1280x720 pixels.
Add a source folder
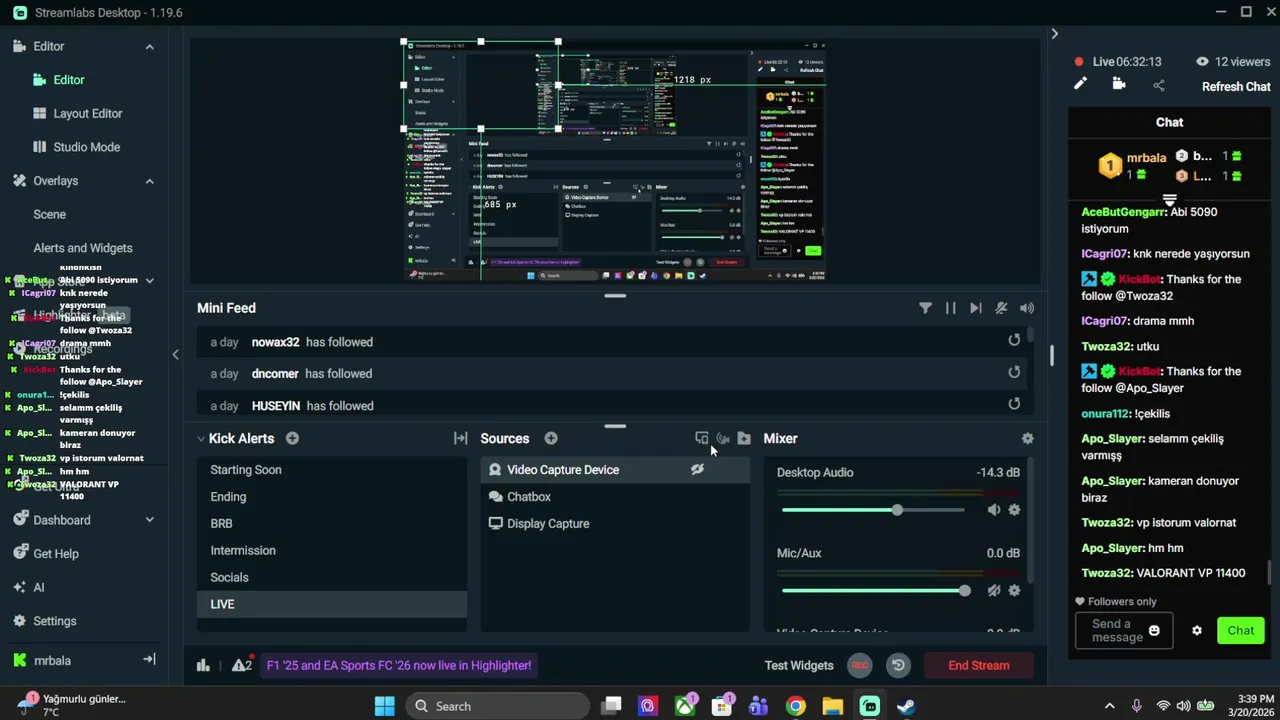744,438
